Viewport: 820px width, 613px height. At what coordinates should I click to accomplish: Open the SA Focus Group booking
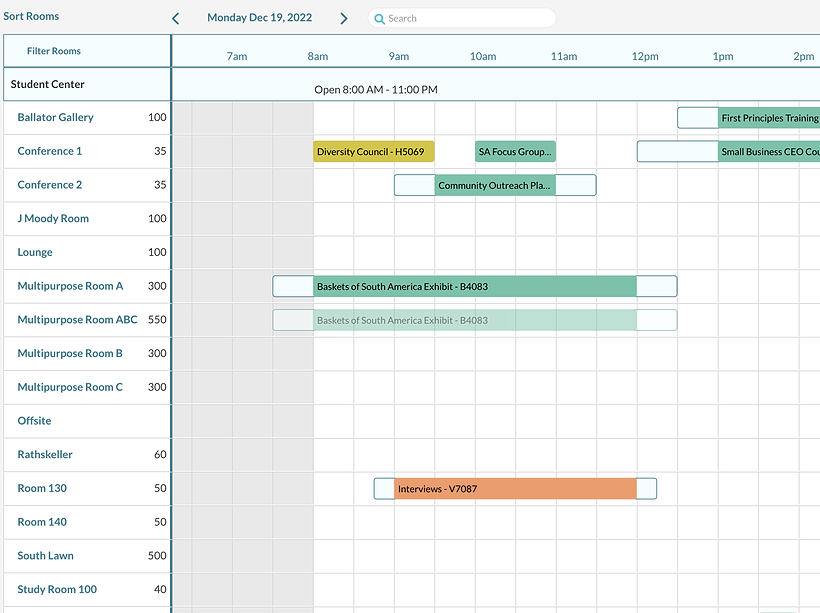(x=514, y=151)
